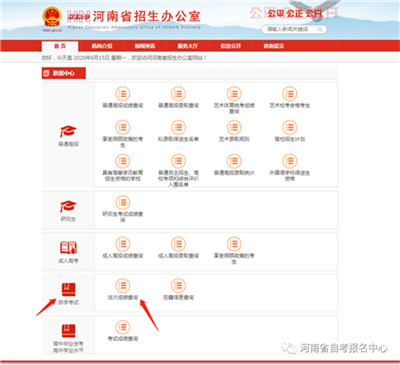Click the 艺术体育统考成绩查询 list icon
This screenshot has width=400, height=365.
[x=234, y=94]
